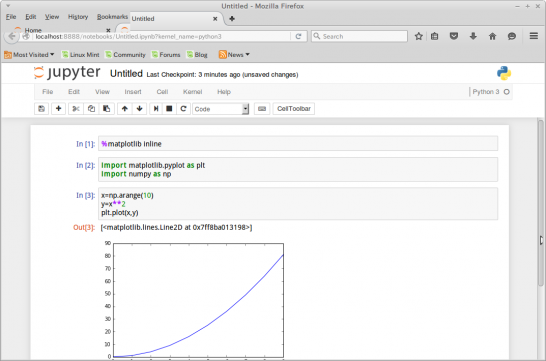Image resolution: width=546 pixels, height=361 pixels.
Task: Open the Blog bookmark
Action: 197,55
